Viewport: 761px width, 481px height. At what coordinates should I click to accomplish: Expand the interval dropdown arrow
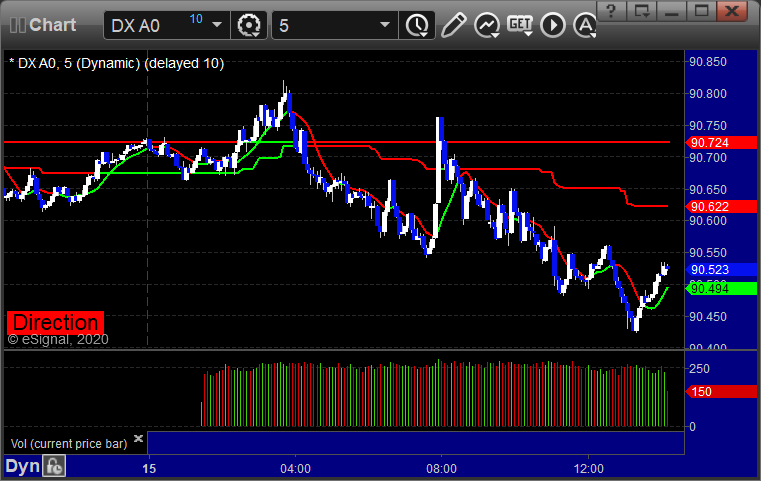tap(385, 25)
